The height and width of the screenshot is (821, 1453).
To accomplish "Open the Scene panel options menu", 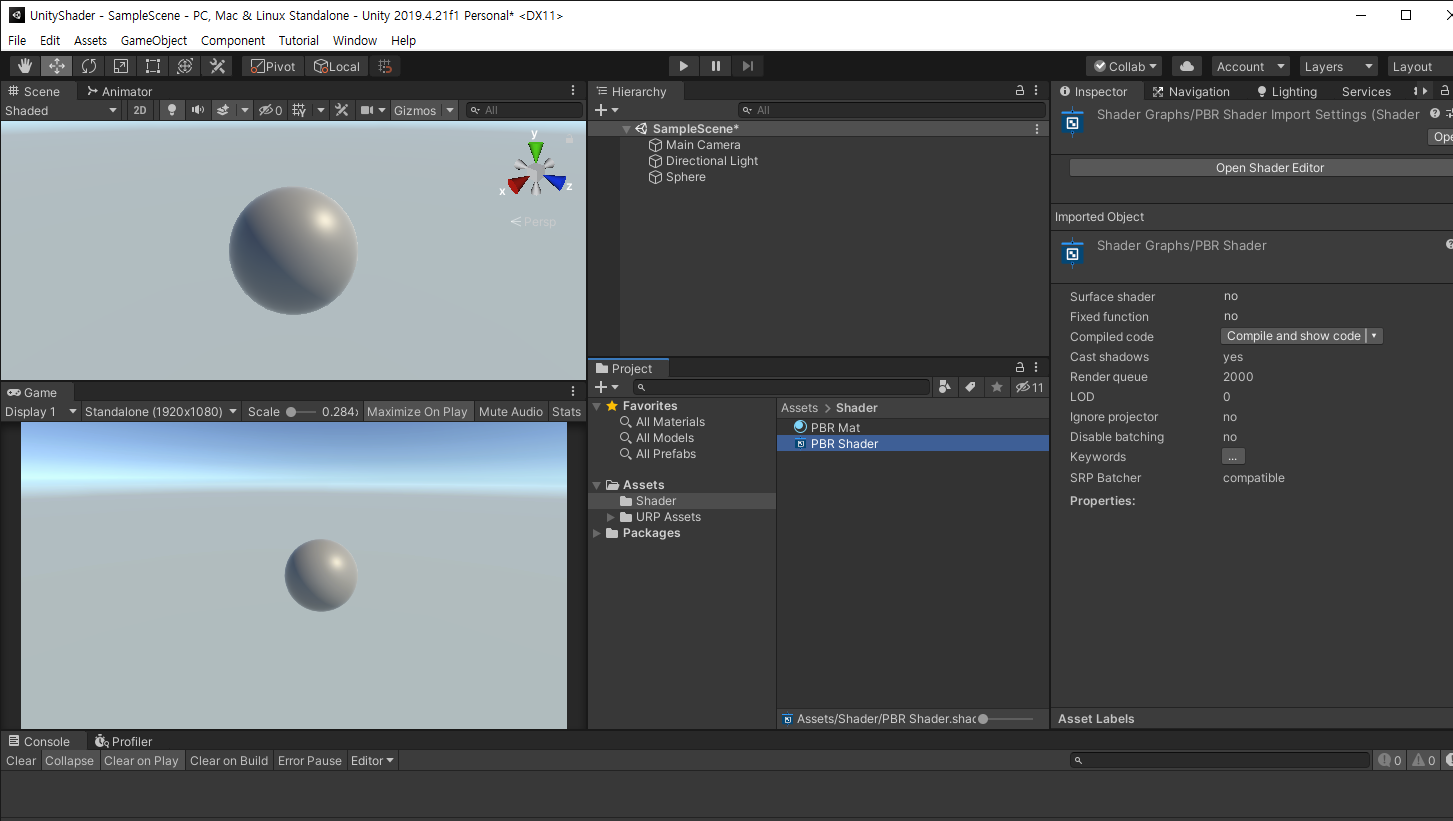I will (573, 91).
